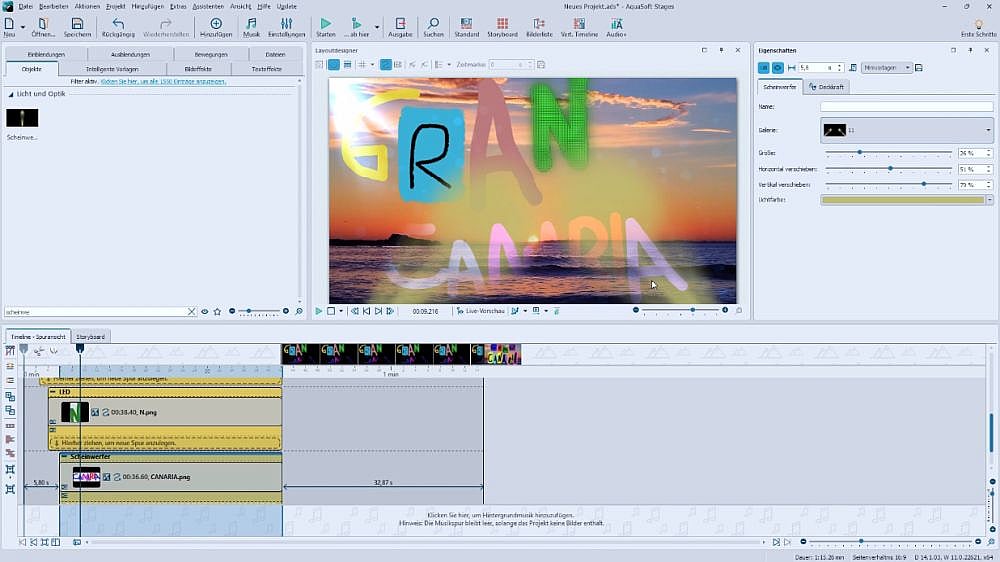
Task: Click the Speichern save icon
Action: tap(77, 24)
